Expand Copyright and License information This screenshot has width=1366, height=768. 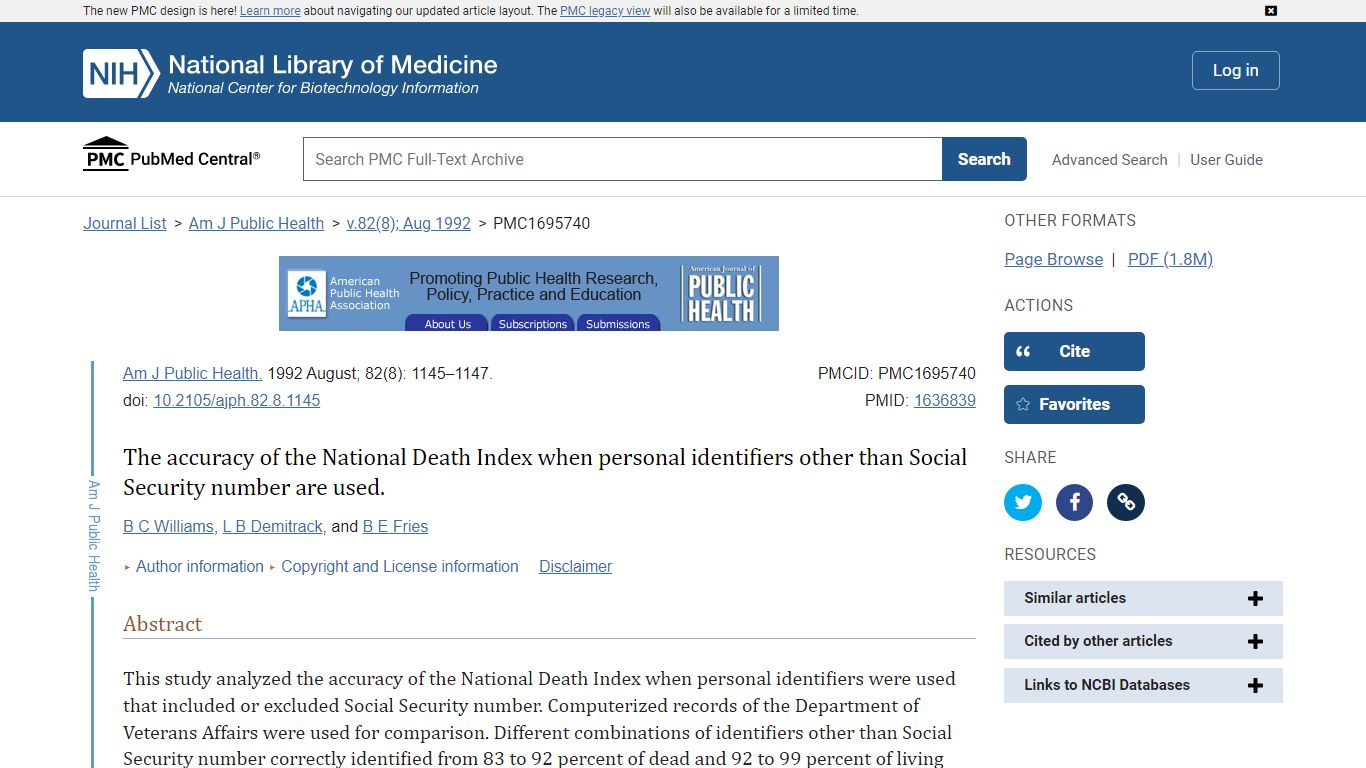[x=399, y=566]
